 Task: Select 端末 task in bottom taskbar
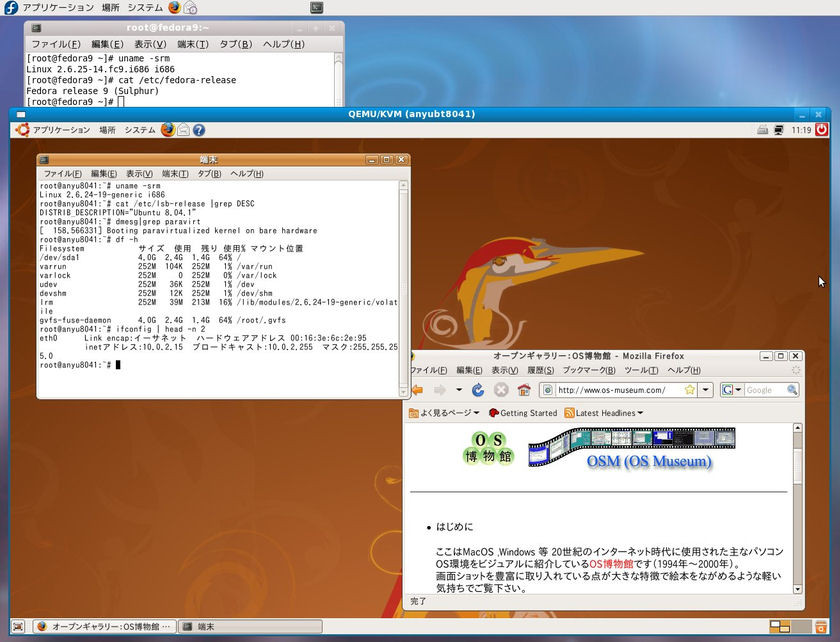(x=250, y=626)
